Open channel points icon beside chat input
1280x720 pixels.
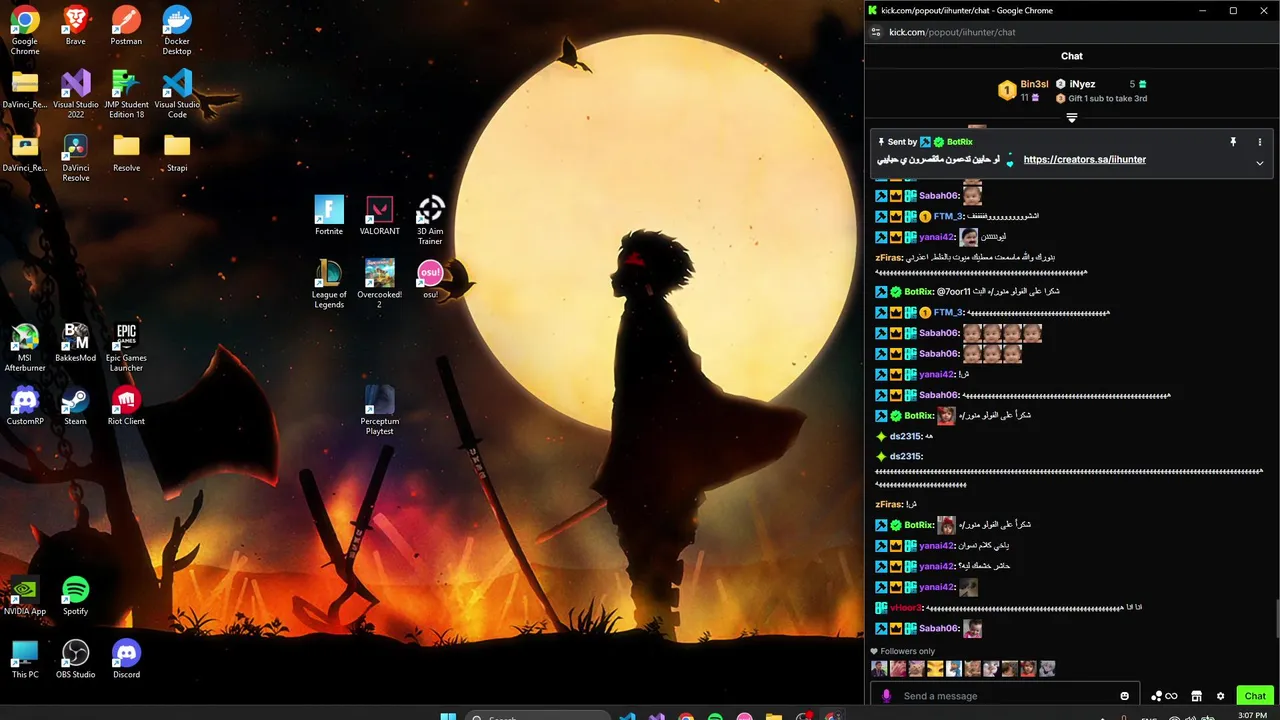point(1164,696)
